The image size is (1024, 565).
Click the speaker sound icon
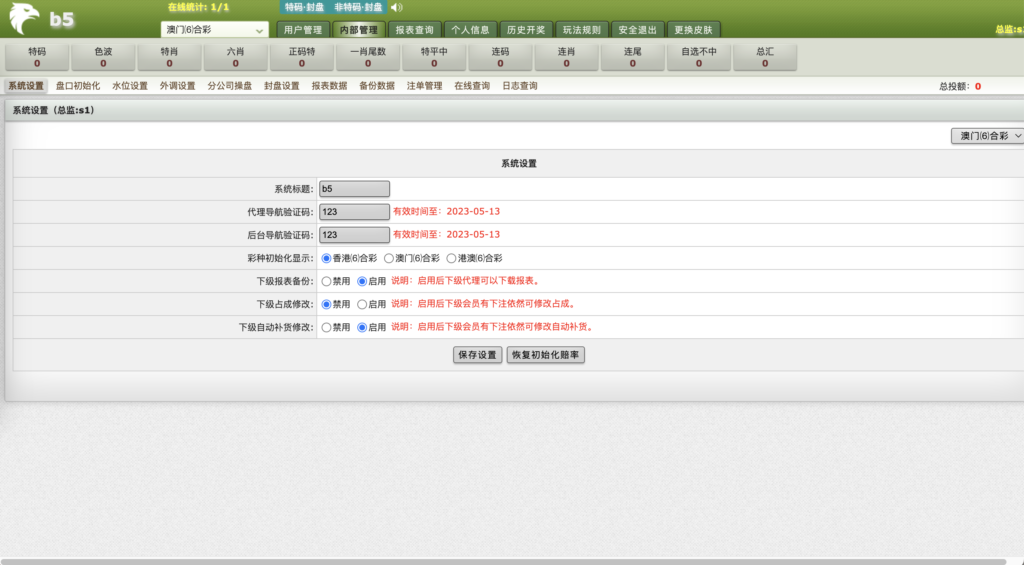pos(396,8)
